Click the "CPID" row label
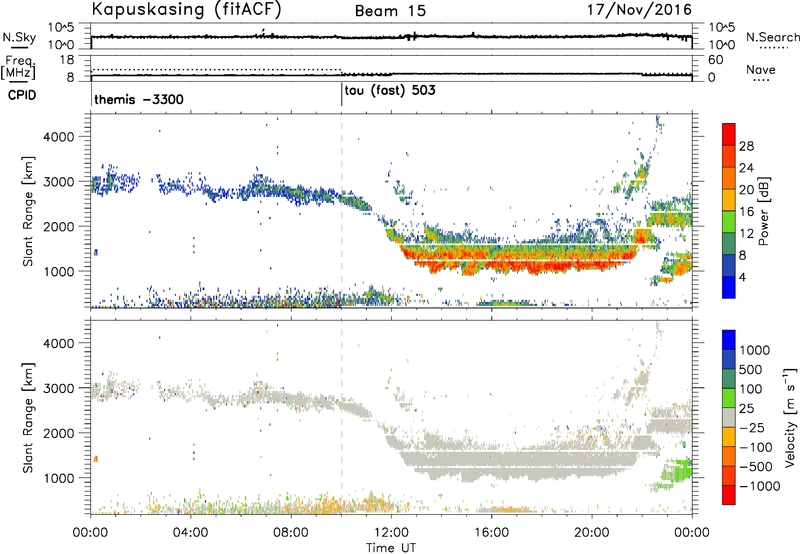 (x=22, y=95)
